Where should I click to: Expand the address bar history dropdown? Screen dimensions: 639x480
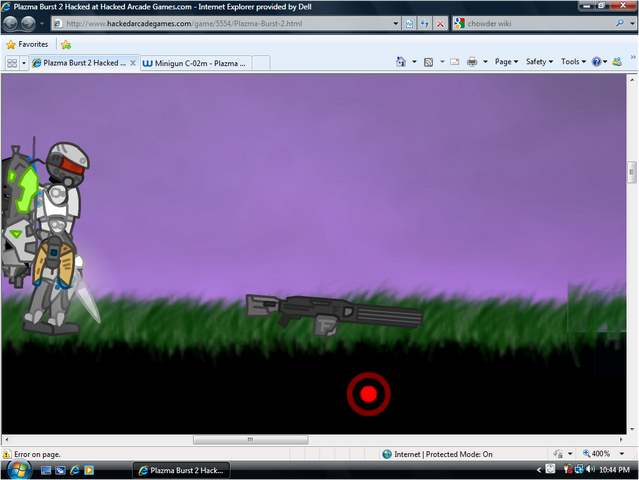pyautogui.click(x=395, y=24)
